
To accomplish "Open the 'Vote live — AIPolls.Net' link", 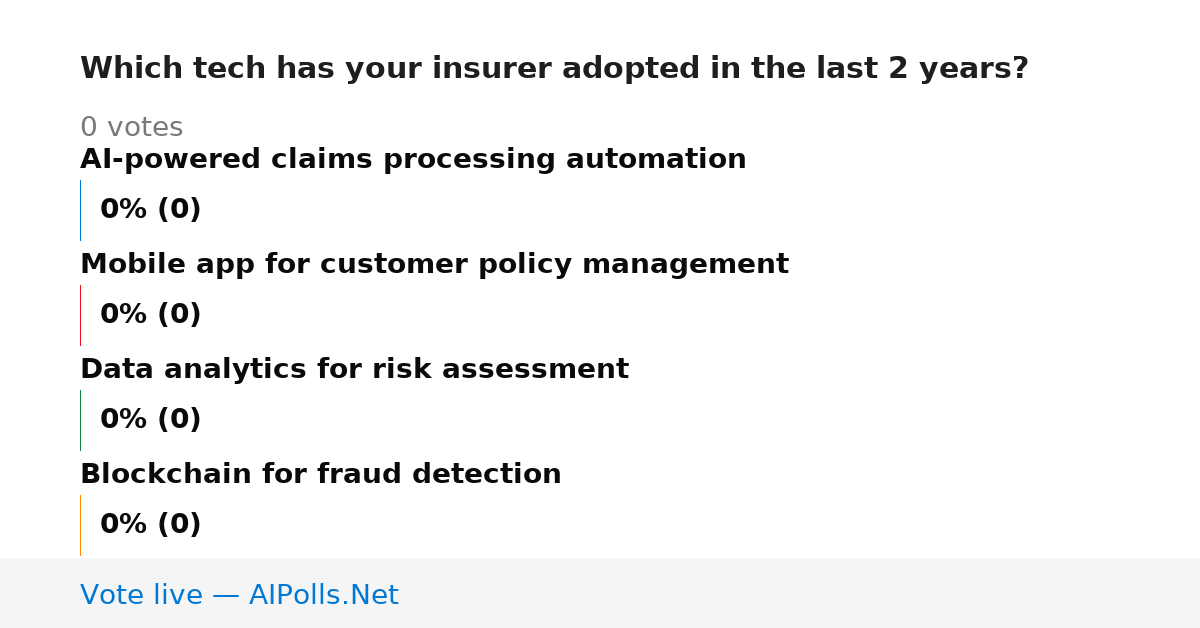I will point(239,596).
